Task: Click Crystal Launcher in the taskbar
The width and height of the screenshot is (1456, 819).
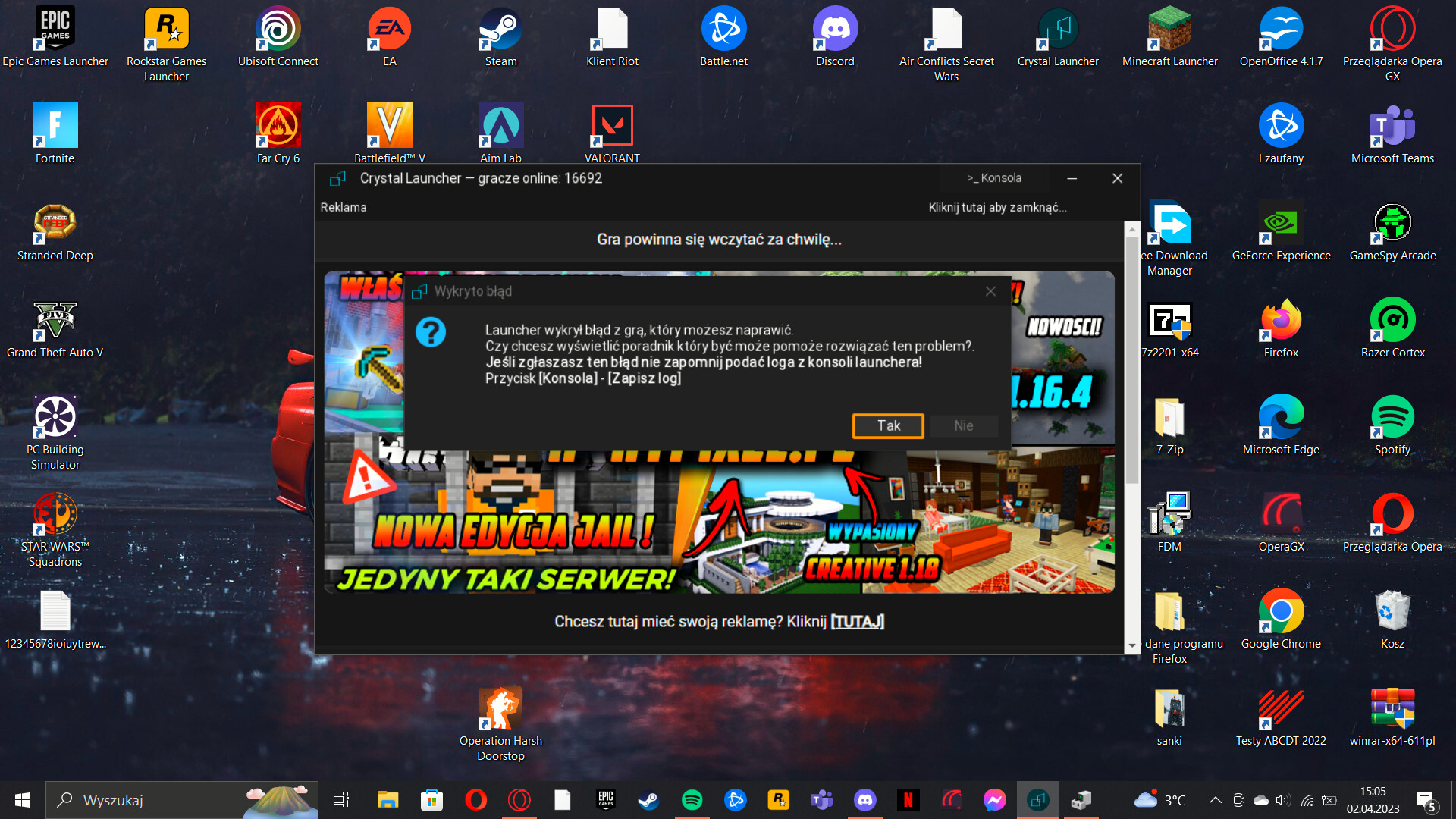Action: coord(1037,800)
